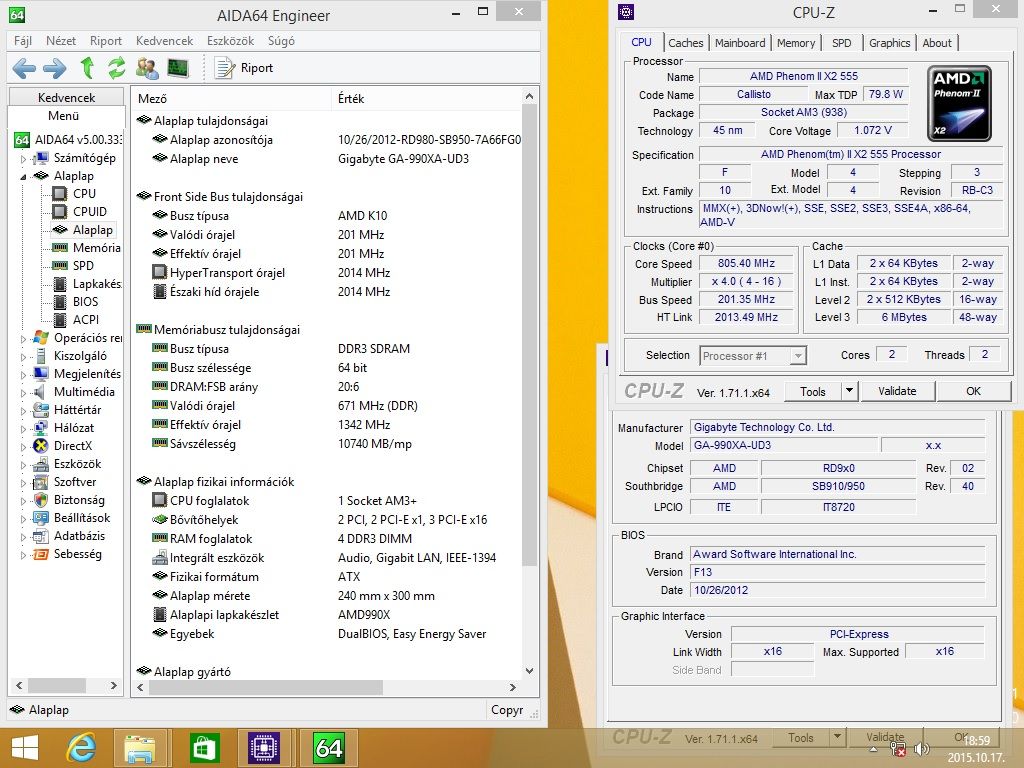
Task: Click the green graph monitor icon in toolbar
Action: click(x=178, y=68)
